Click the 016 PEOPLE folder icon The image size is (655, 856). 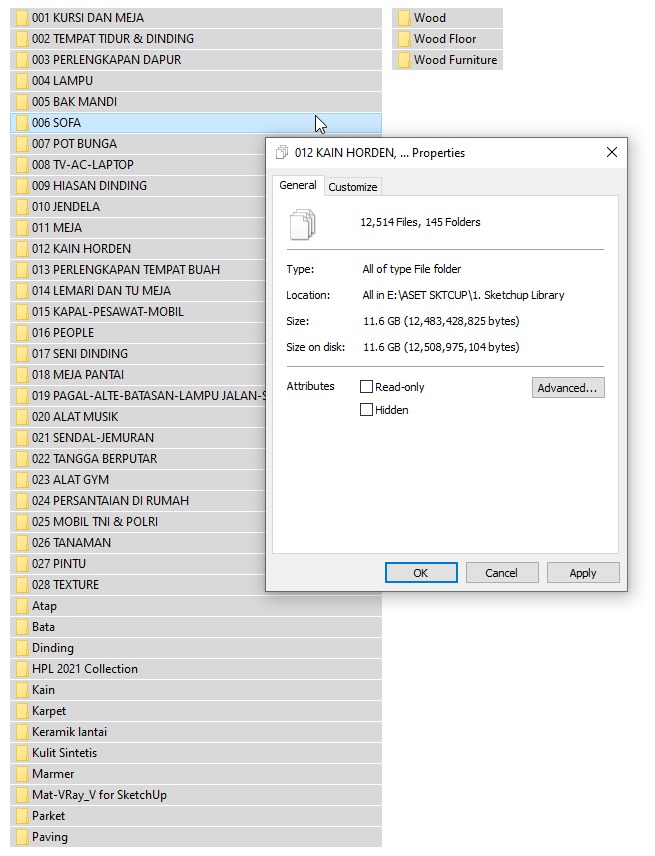coord(22,333)
